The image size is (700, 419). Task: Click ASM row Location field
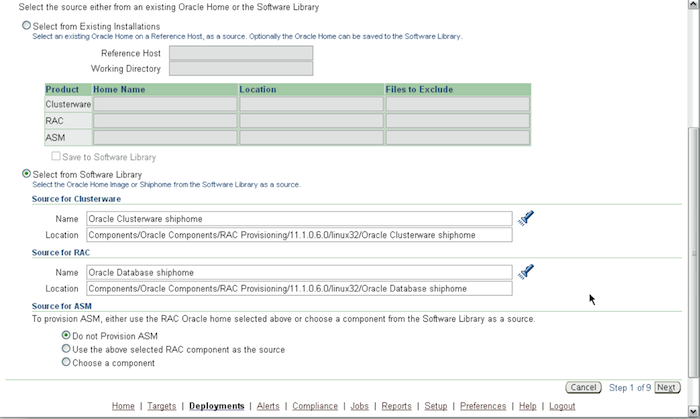tap(311, 137)
